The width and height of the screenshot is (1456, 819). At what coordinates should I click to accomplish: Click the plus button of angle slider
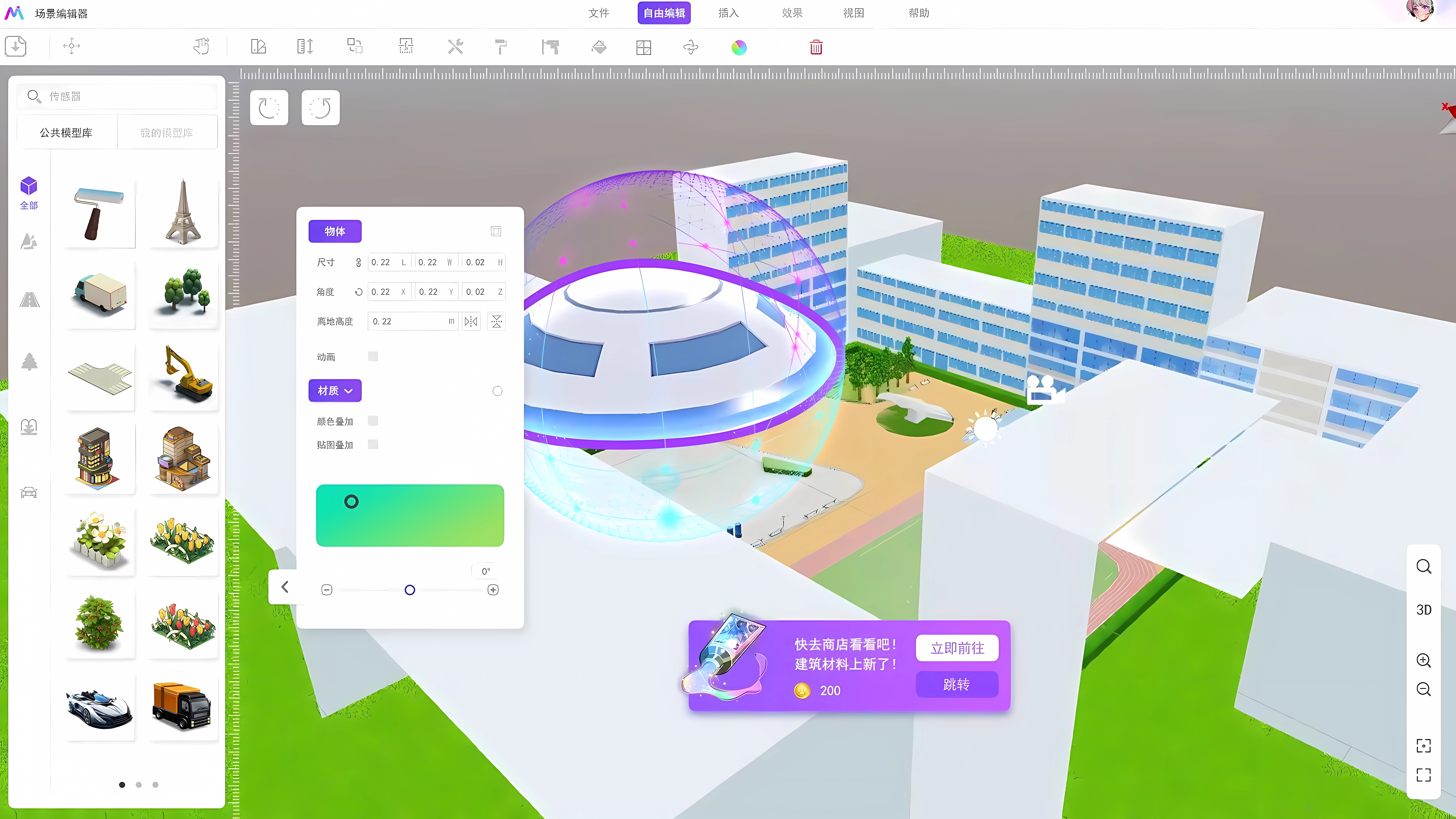pyautogui.click(x=493, y=590)
